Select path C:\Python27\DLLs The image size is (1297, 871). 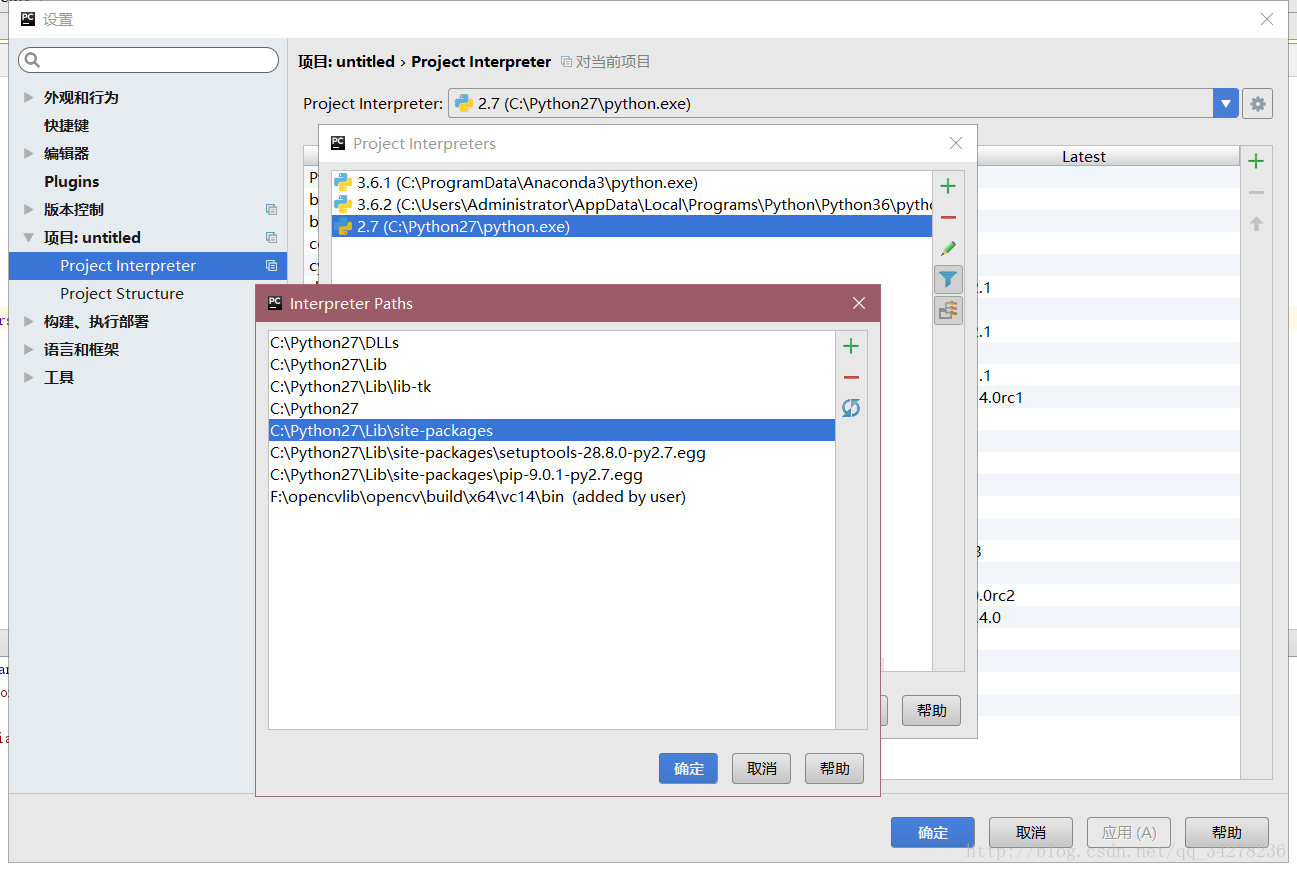(552, 342)
